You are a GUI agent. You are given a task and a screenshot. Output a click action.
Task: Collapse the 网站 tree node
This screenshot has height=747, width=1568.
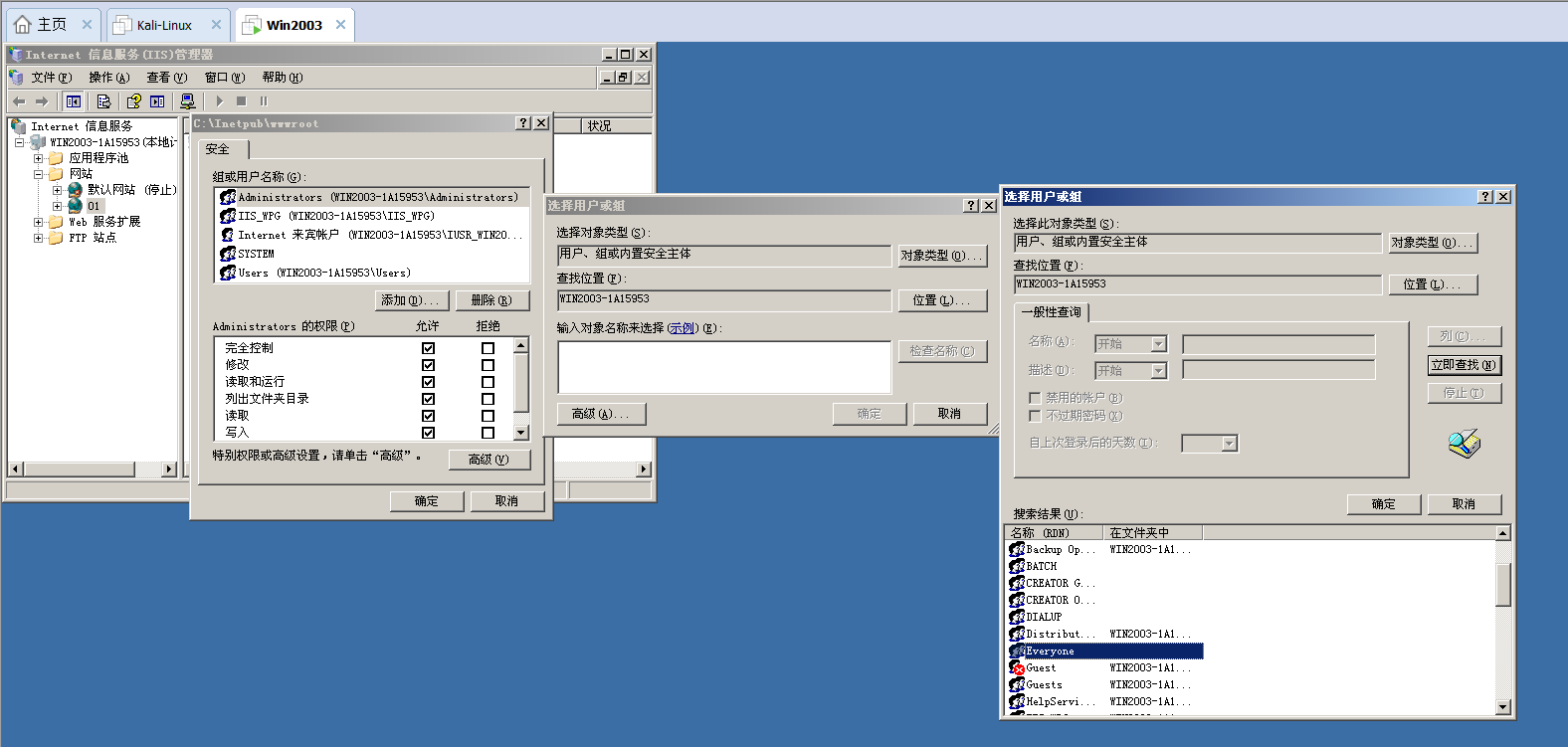click(x=38, y=174)
